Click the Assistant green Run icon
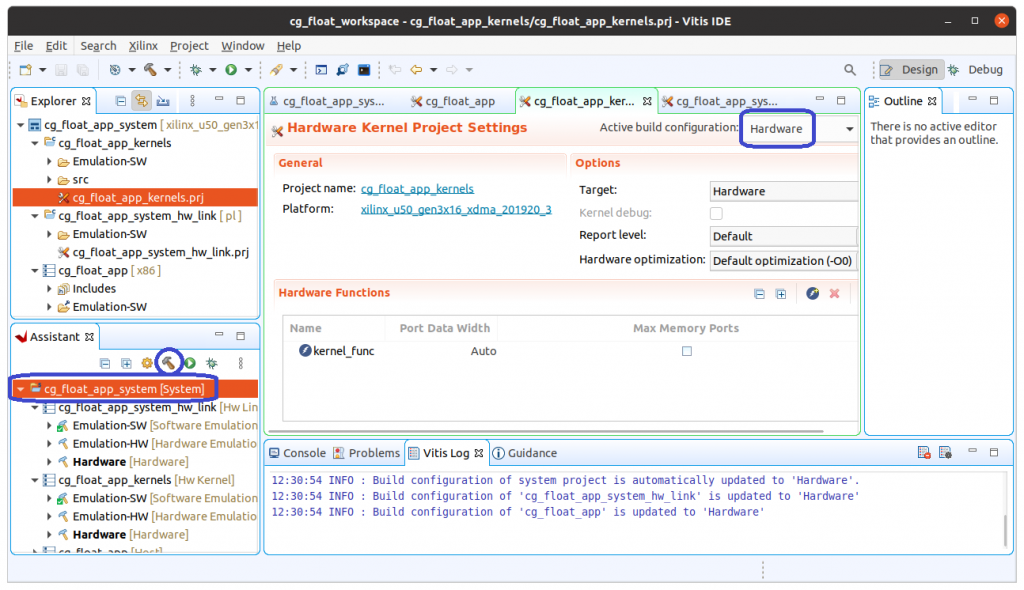 (190, 363)
